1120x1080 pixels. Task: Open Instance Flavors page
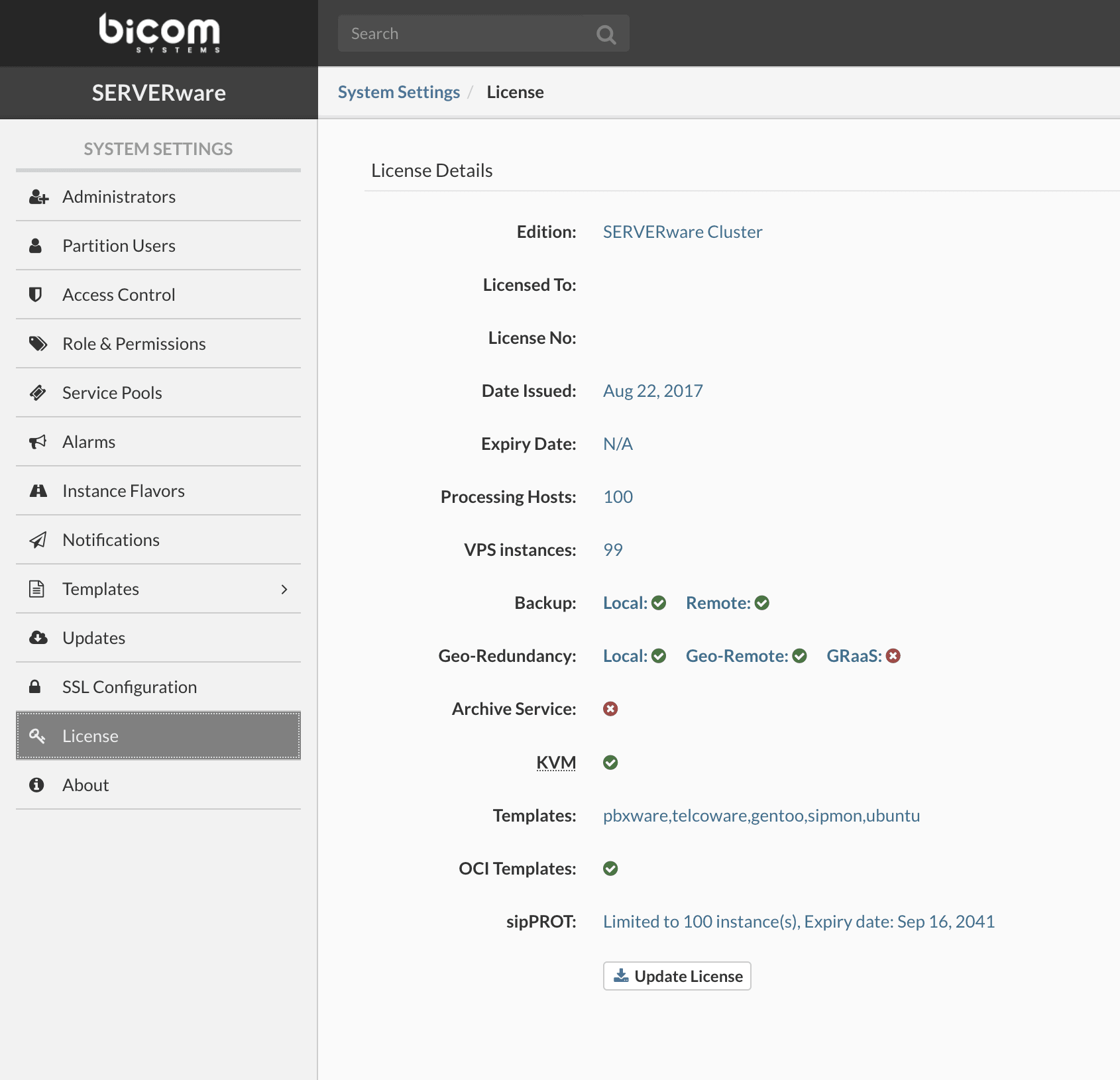tap(158, 491)
